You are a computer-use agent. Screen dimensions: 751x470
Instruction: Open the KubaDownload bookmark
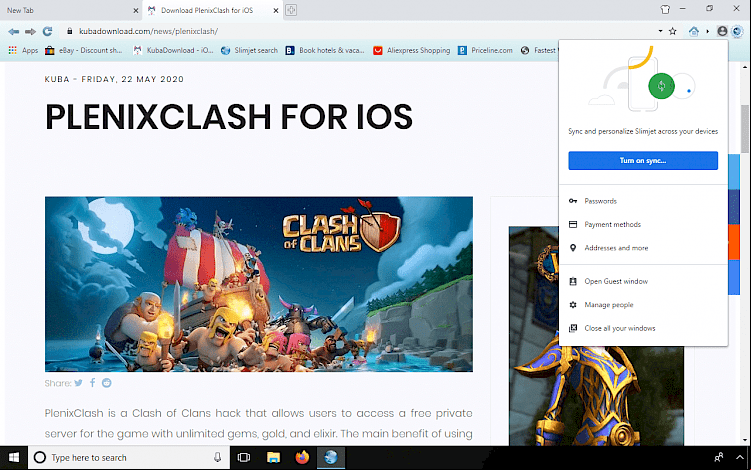(x=173, y=50)
